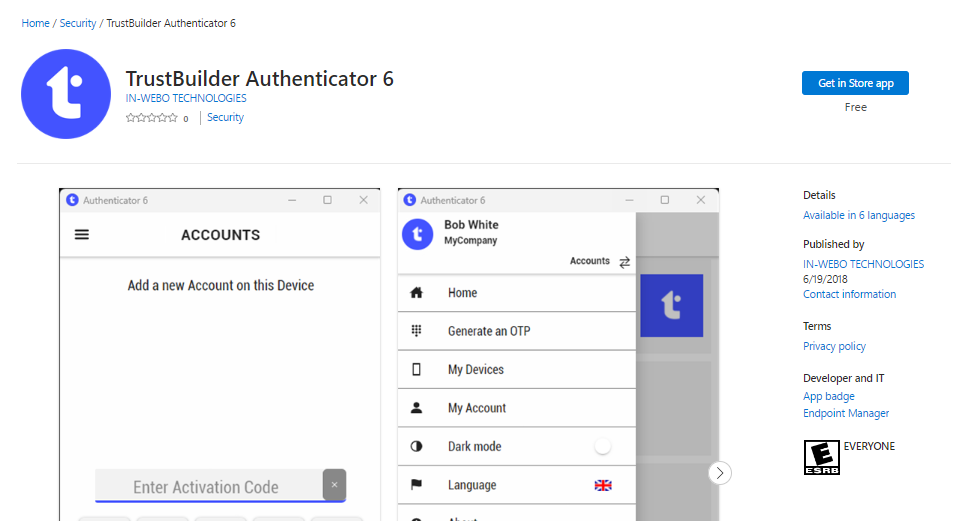This screenshot has height=521, width=964.
Task: Click the Enter Activation Code field
Action: pyautogui.click(x=206, y=487)
